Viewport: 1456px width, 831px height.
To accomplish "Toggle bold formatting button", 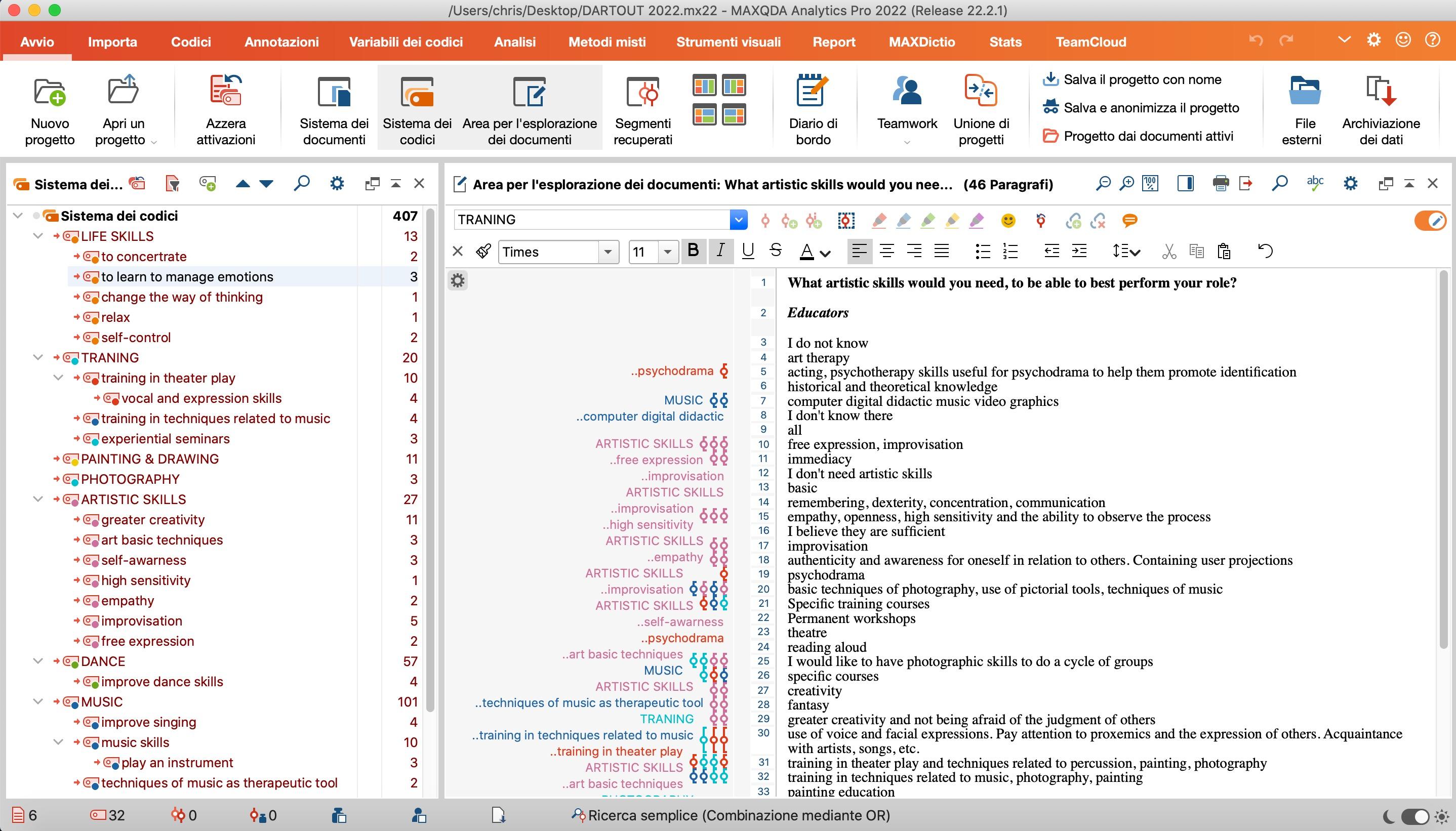I will 694,251.
